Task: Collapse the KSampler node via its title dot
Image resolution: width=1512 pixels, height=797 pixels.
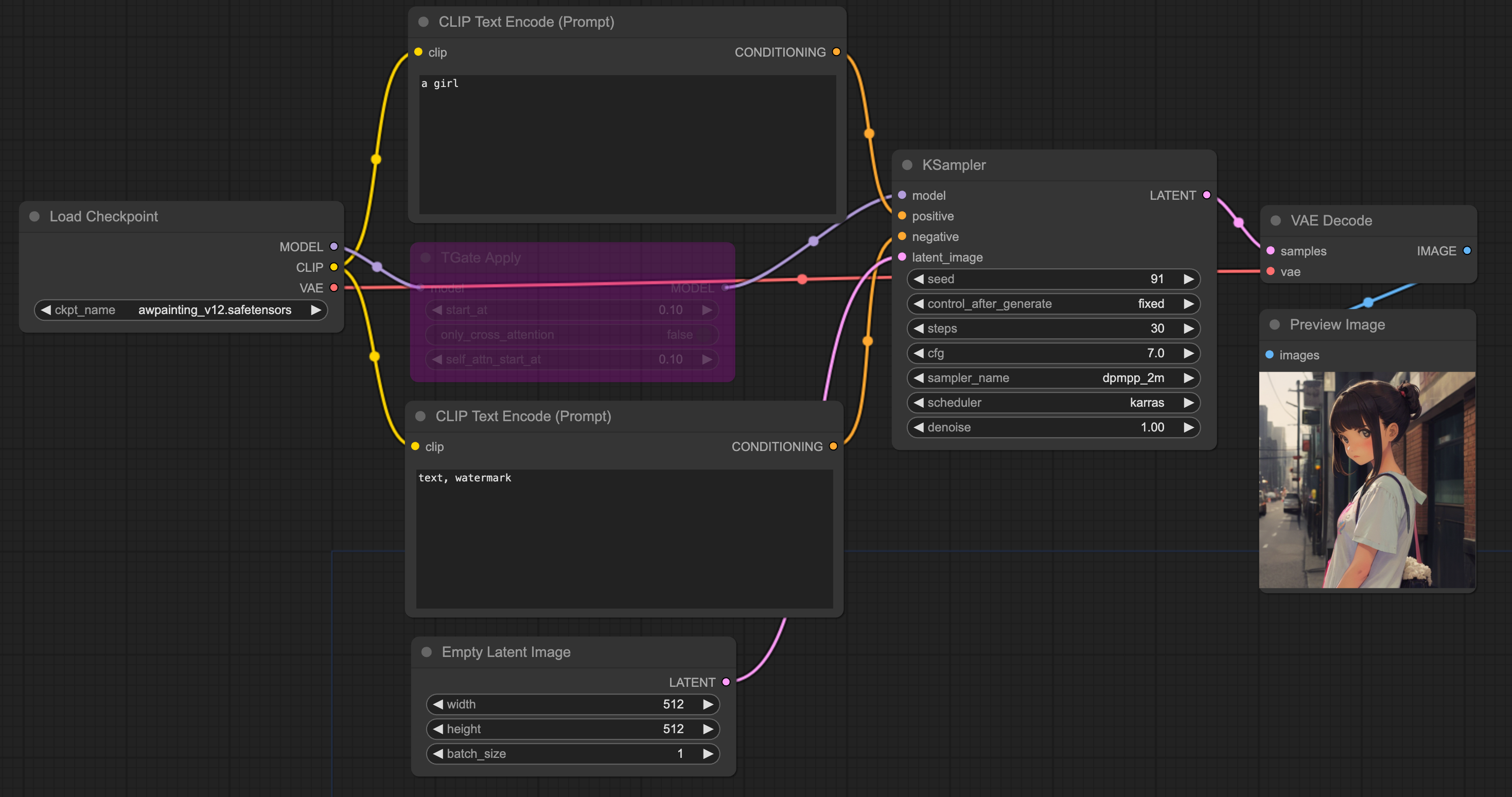Action: (907, 165)
